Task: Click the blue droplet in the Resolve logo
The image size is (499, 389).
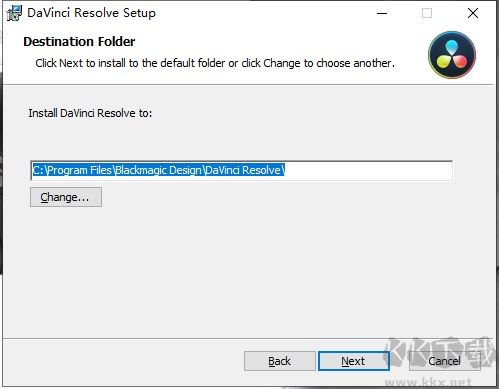Action: (x=452, y=47)
